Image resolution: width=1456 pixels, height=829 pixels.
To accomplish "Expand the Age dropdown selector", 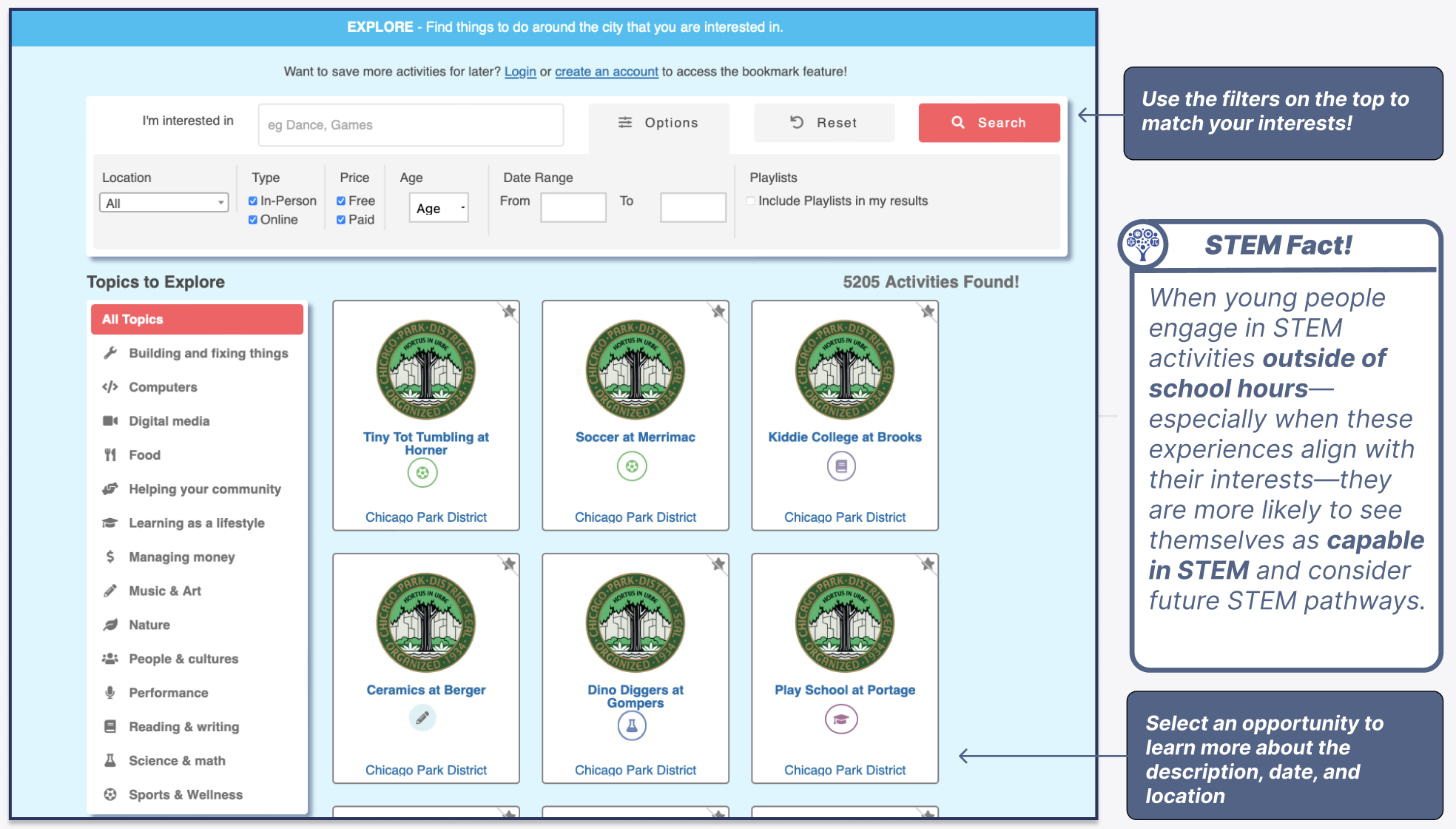I will tap(439, 208).
